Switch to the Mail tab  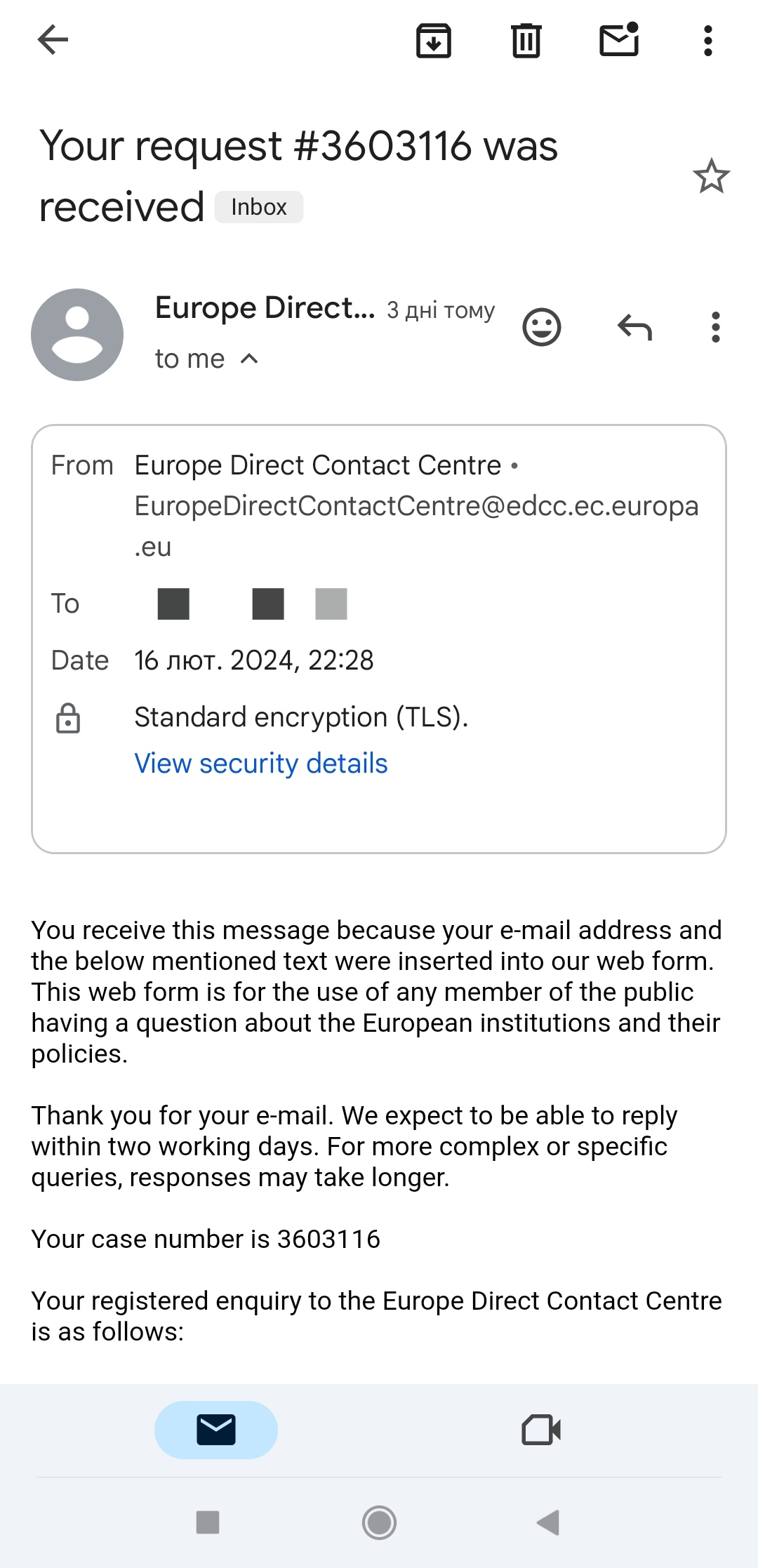coord(216,1430)
